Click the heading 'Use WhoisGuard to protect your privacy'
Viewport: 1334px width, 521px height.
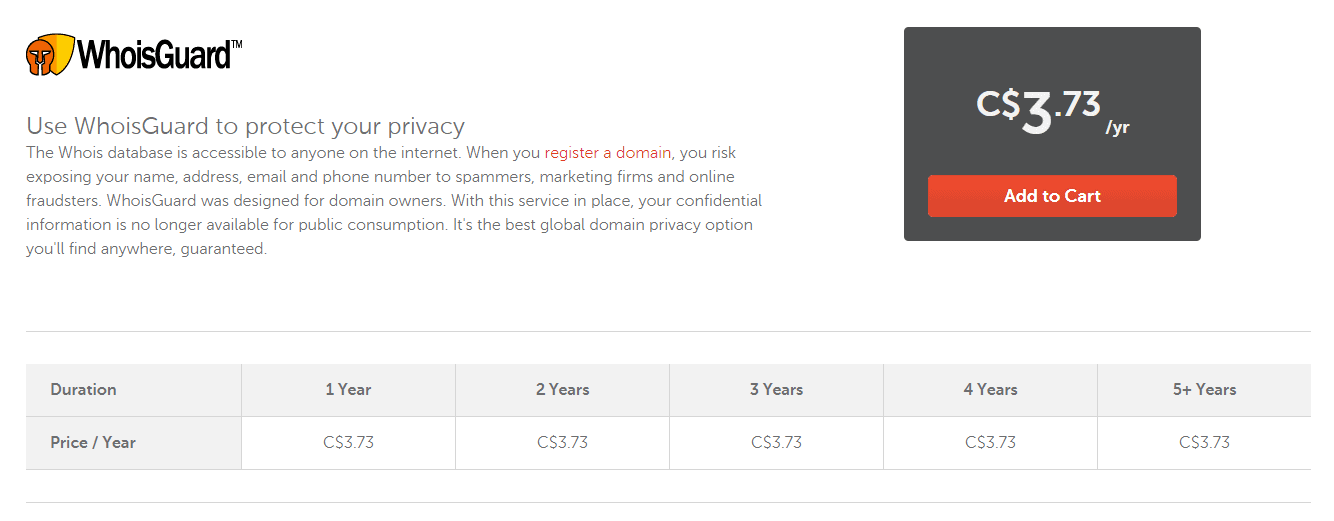tap(245, 126)
